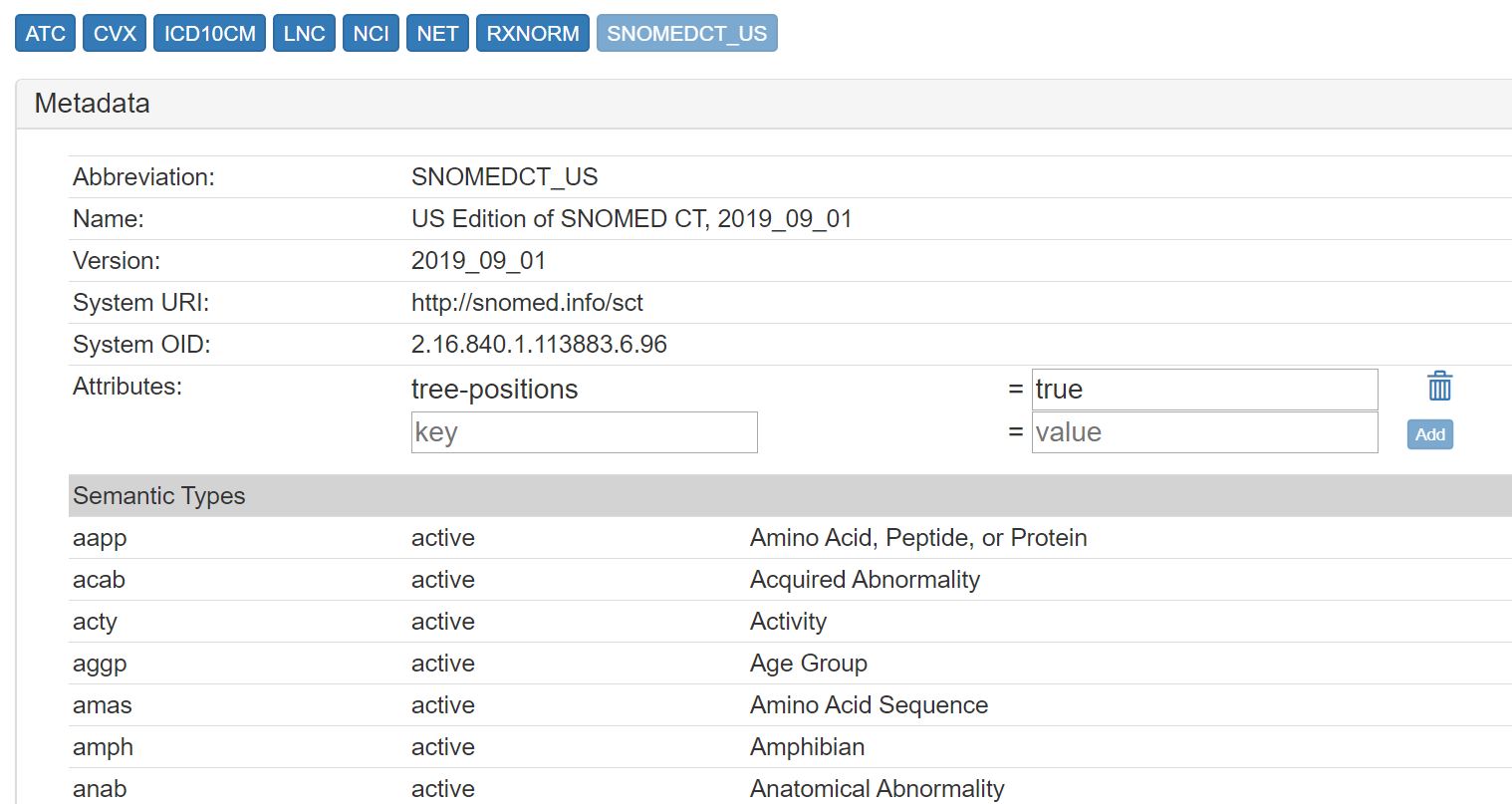Select the Version value 2019_09_01
The height and width of the screenshot is (804, 1512).
point(478,260)
